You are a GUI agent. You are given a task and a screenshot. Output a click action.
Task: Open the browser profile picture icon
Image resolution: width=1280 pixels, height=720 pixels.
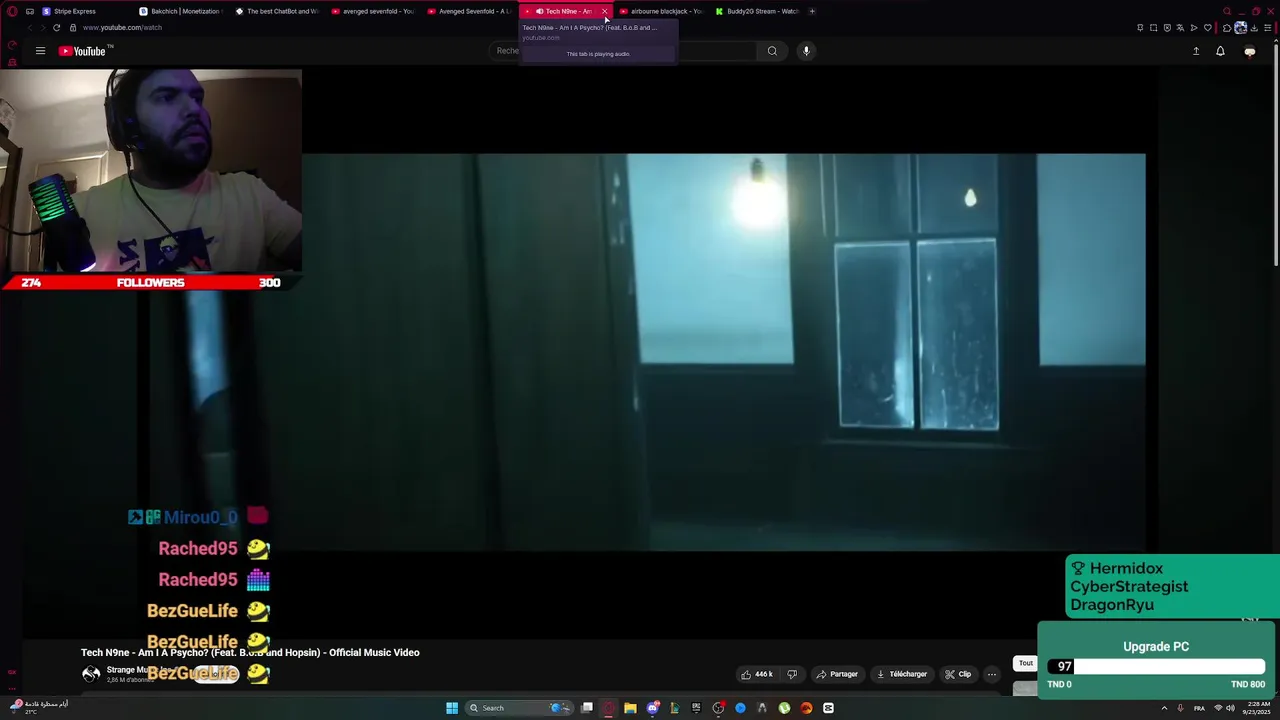click(1241, 28)
